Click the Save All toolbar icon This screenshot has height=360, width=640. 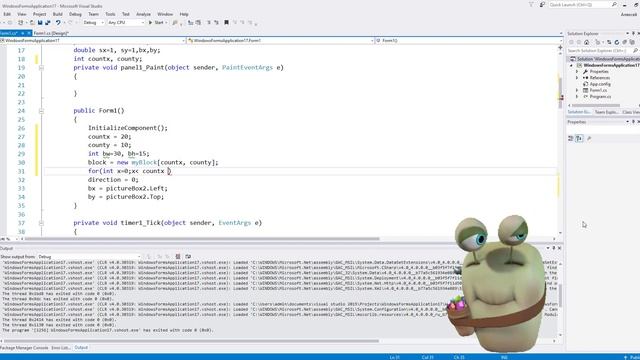tap(48, 22)
